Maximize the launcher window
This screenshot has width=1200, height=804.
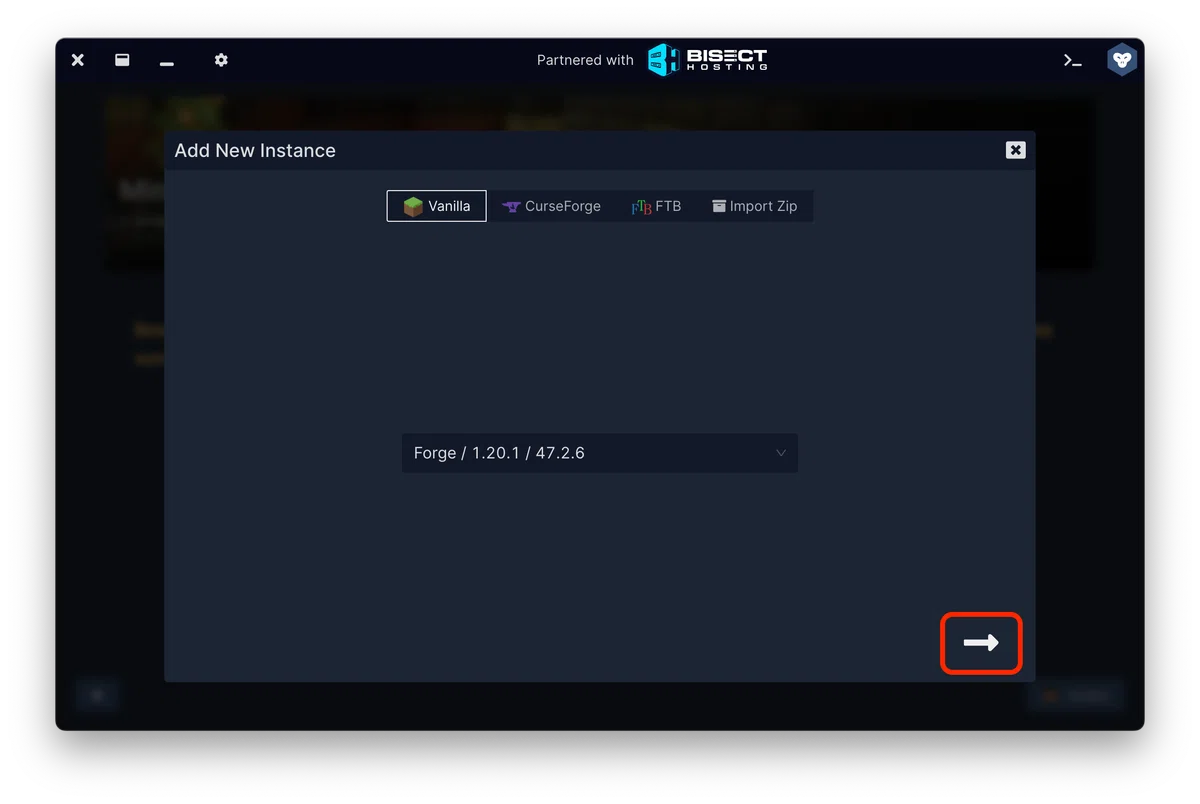tap(122, 60)
